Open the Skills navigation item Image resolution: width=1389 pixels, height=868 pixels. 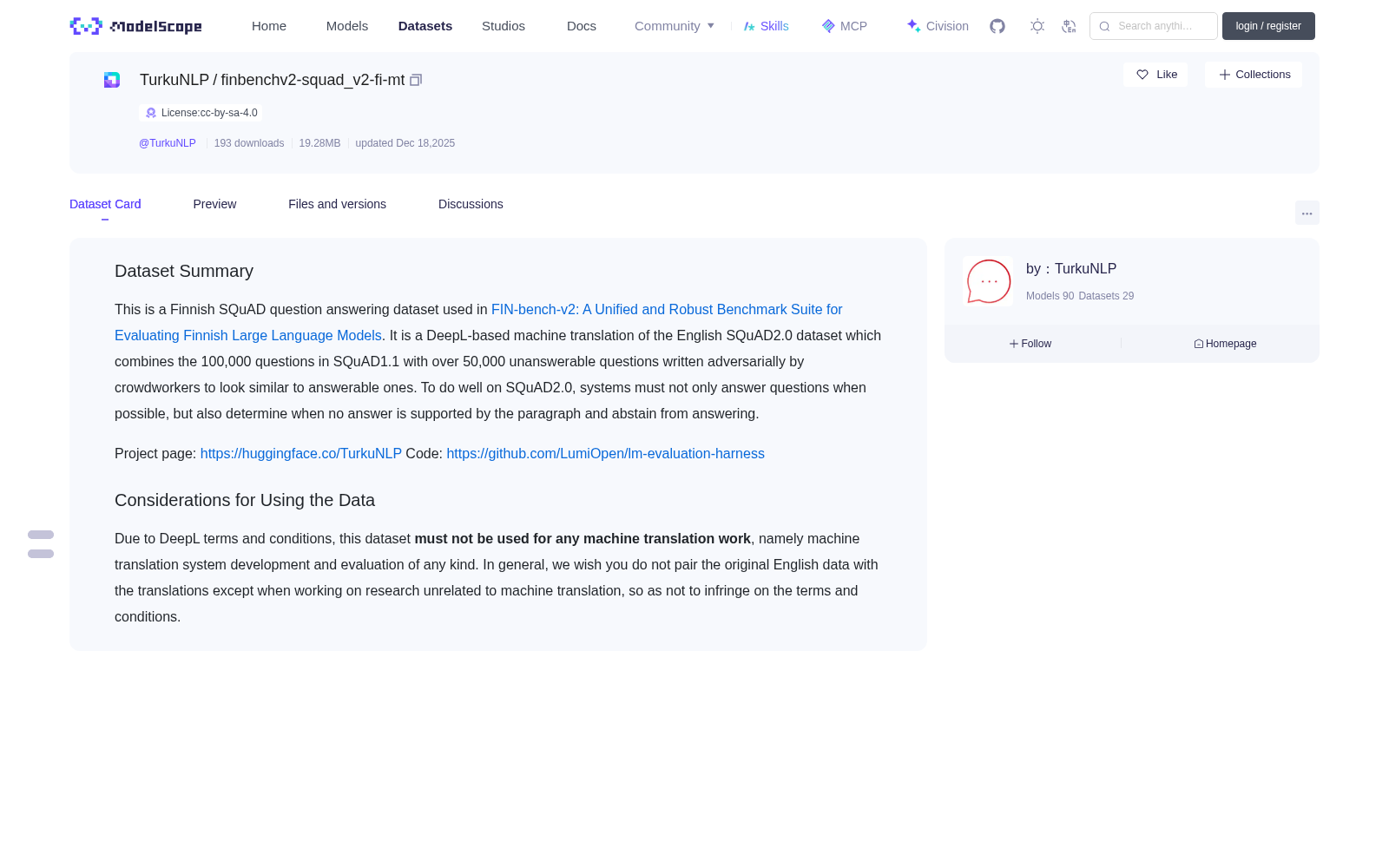tap(766, 26)
